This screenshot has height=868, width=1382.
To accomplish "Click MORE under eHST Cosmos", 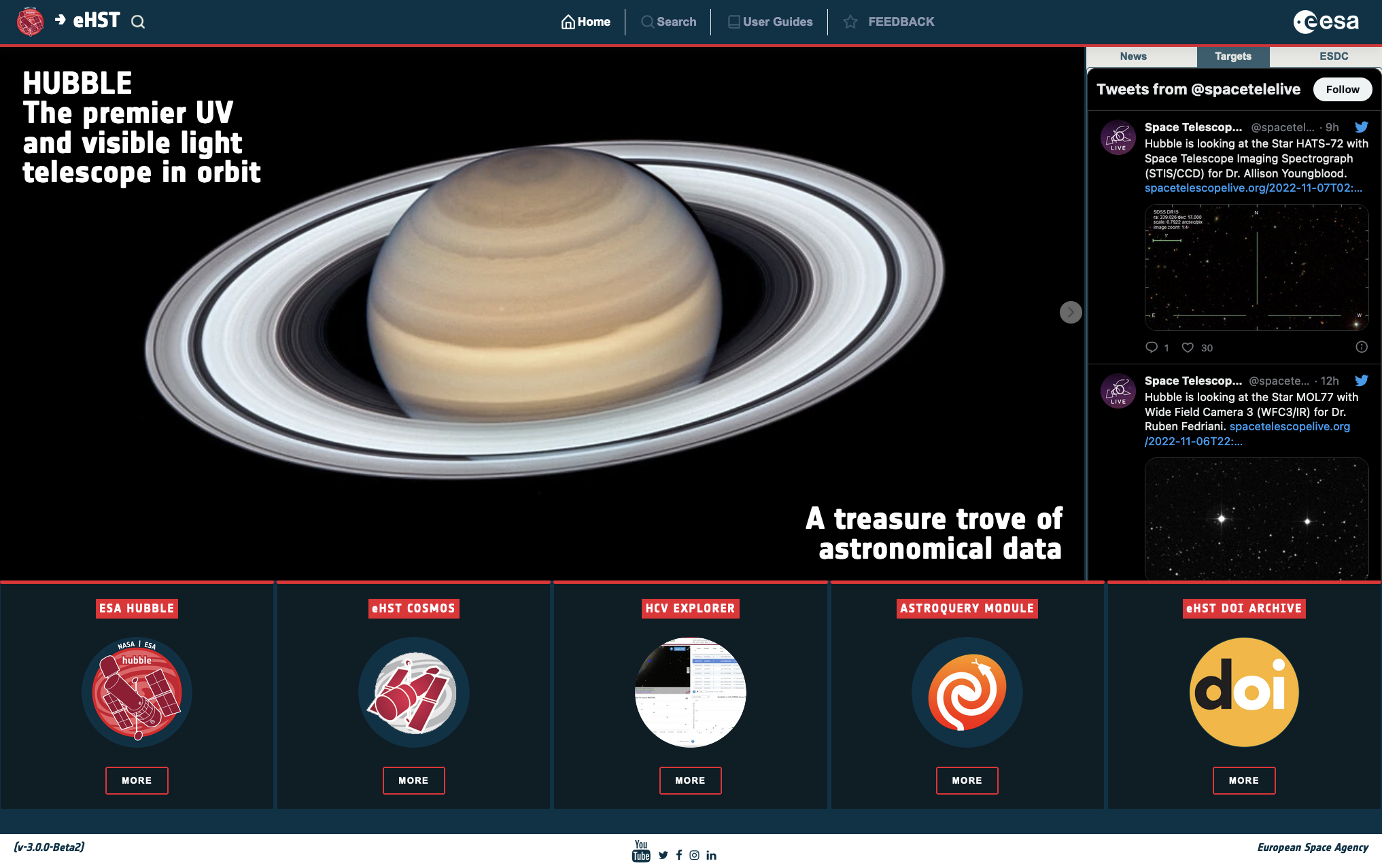I will pyautogui.click(x=413, y=780).
